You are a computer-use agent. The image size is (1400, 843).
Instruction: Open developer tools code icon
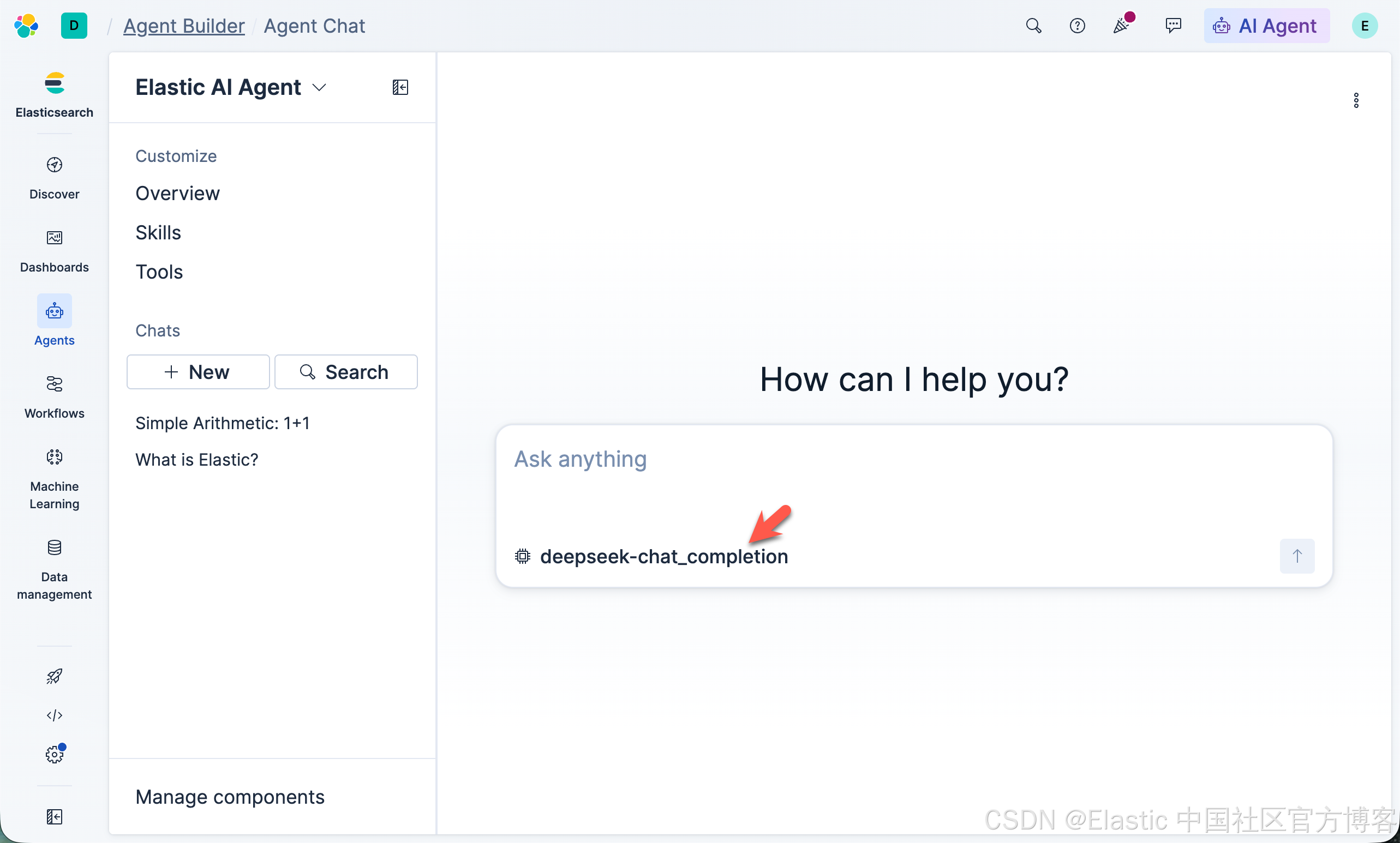[55, 715]
